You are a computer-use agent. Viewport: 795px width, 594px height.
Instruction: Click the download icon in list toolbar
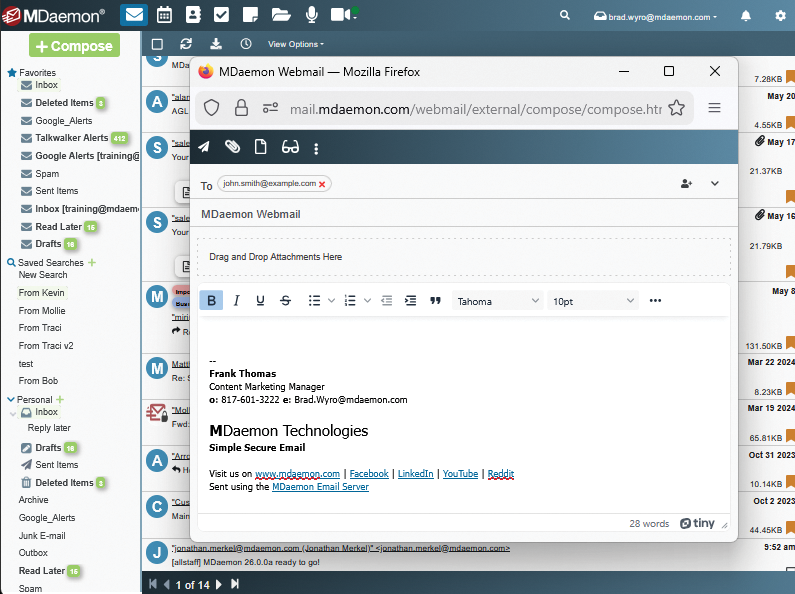point(216,44)
